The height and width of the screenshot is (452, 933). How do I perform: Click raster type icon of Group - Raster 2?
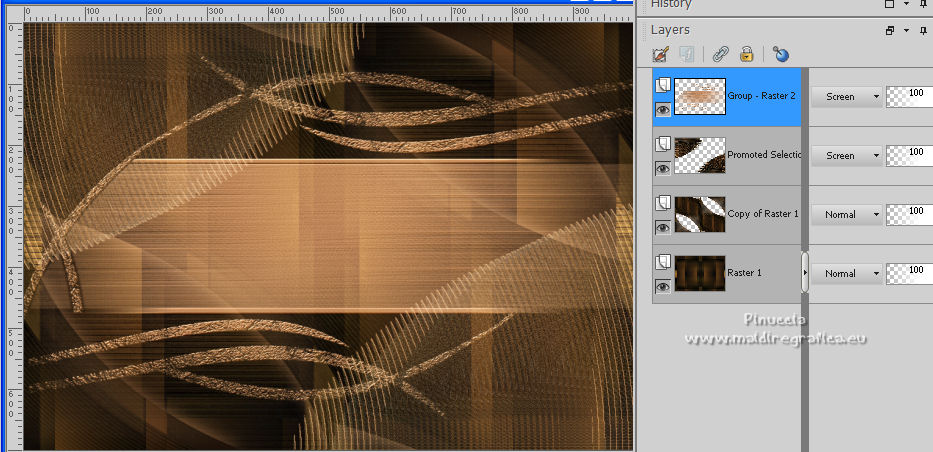[x=663, y=85]
